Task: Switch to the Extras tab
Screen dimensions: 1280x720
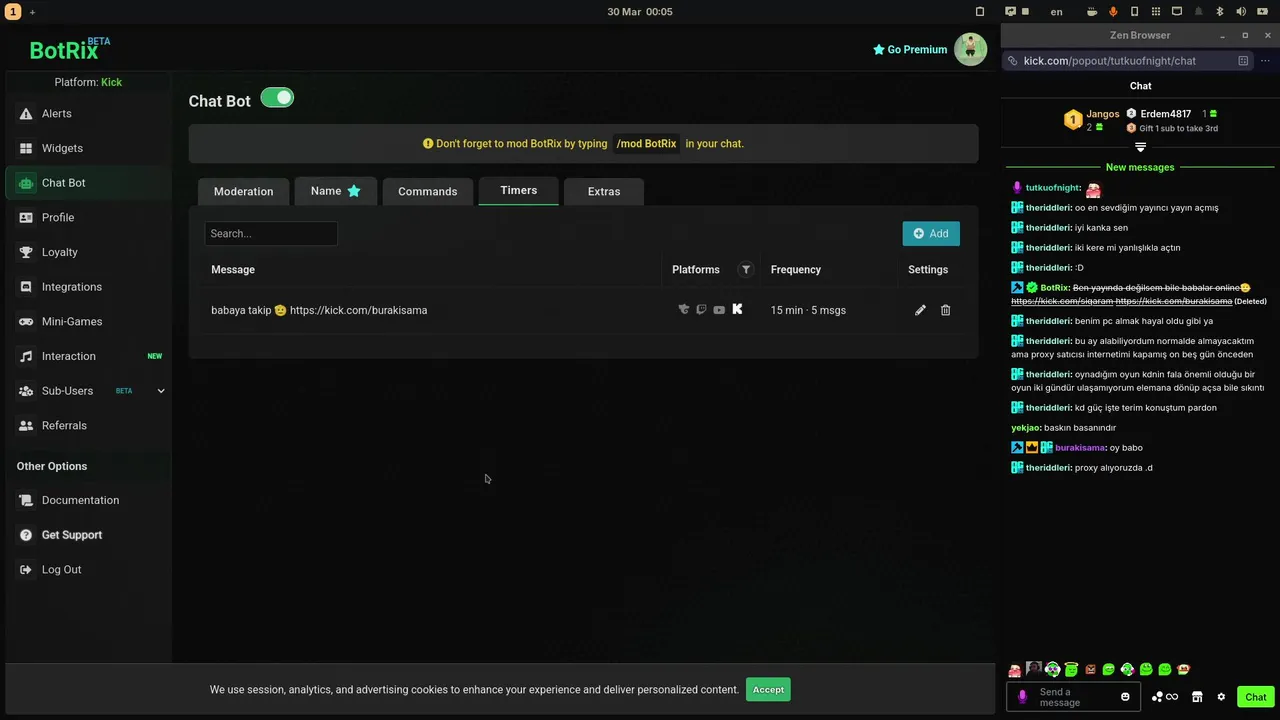Action: tap(604, 192)
